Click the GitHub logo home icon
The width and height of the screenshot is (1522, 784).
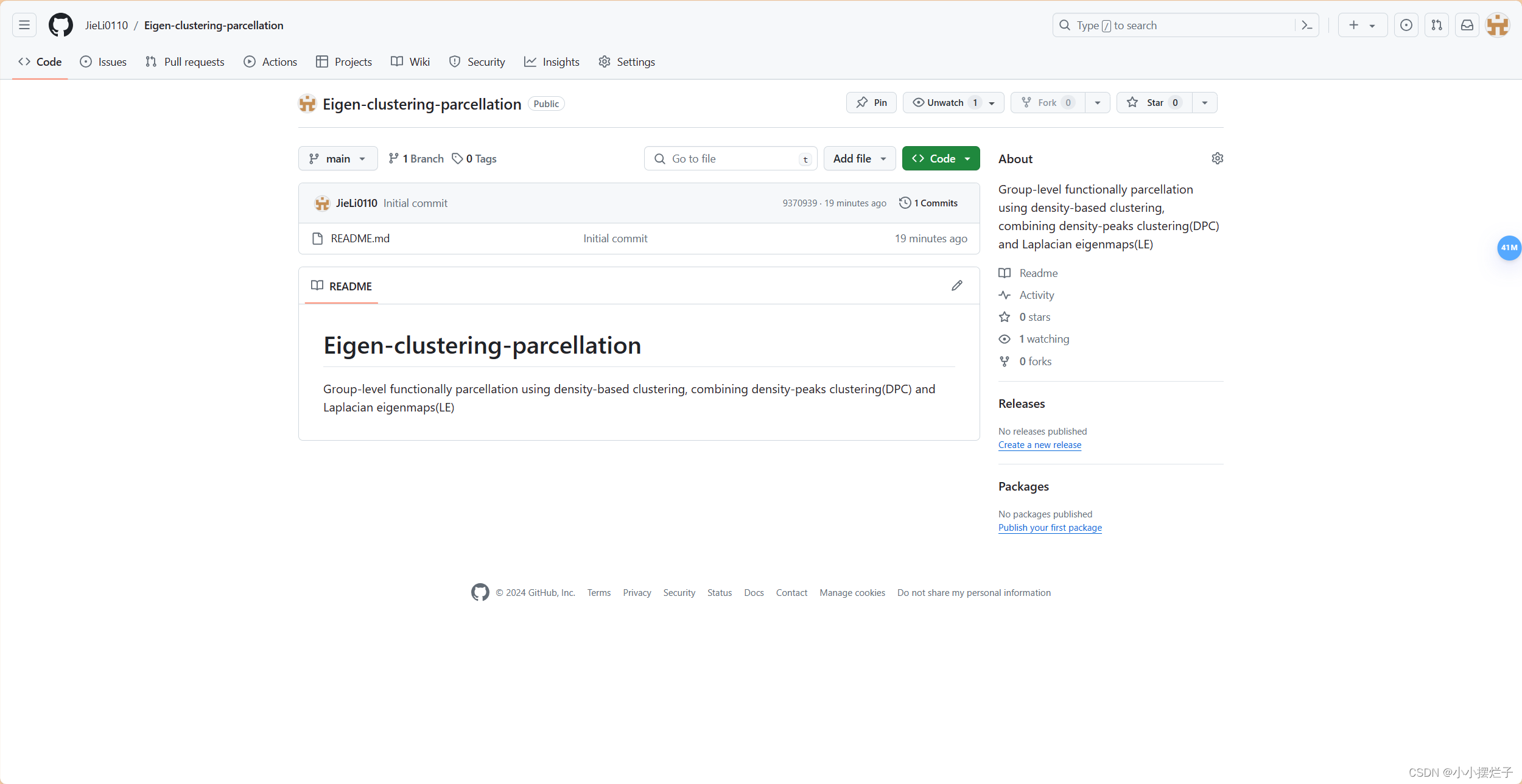[x=61, y=25]
